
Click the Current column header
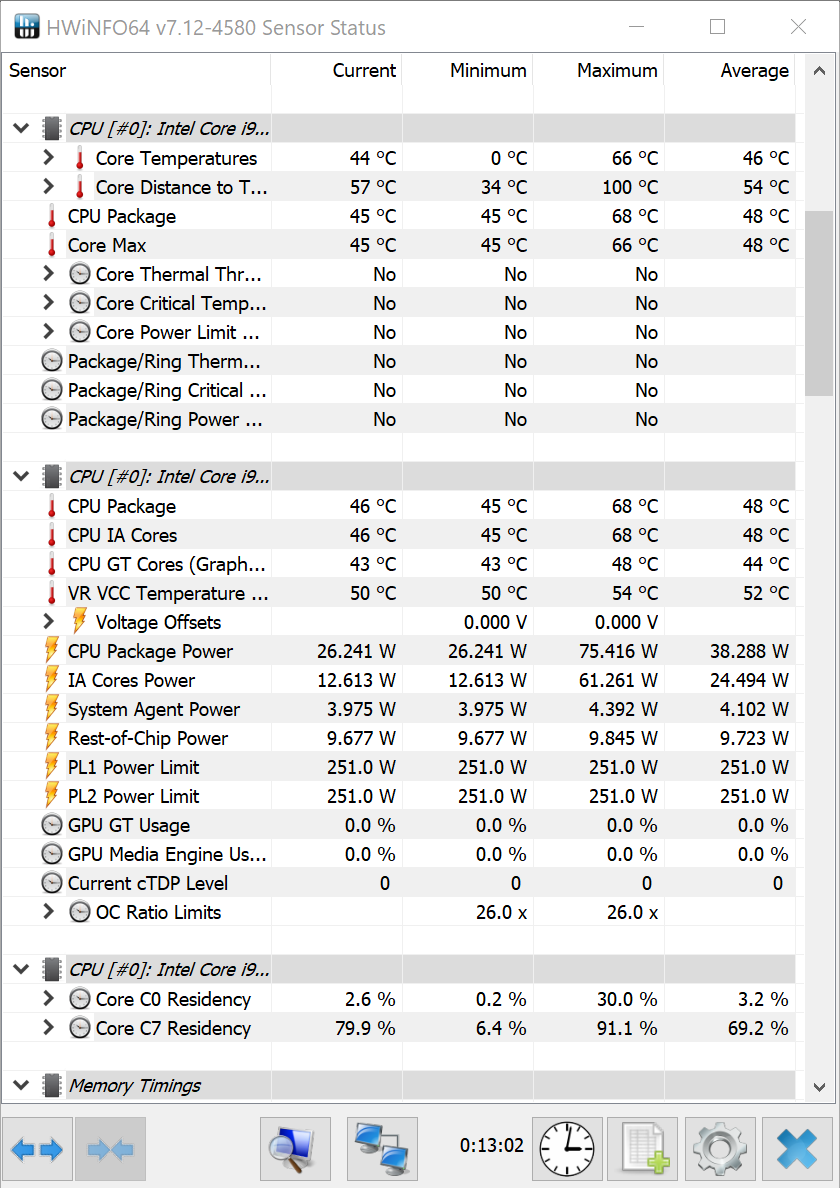pyautogui.click(x=364, y=70)
